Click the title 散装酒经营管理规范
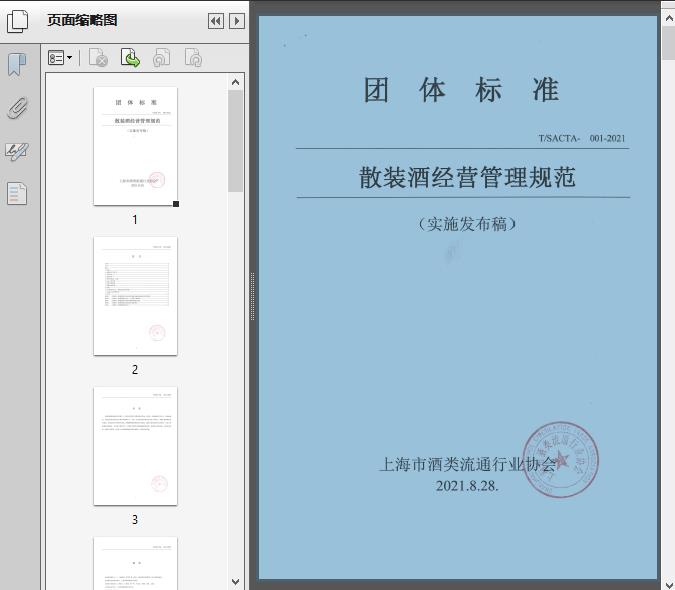The image size is (675, 590). pyautogui.click(x=467, y=177)
